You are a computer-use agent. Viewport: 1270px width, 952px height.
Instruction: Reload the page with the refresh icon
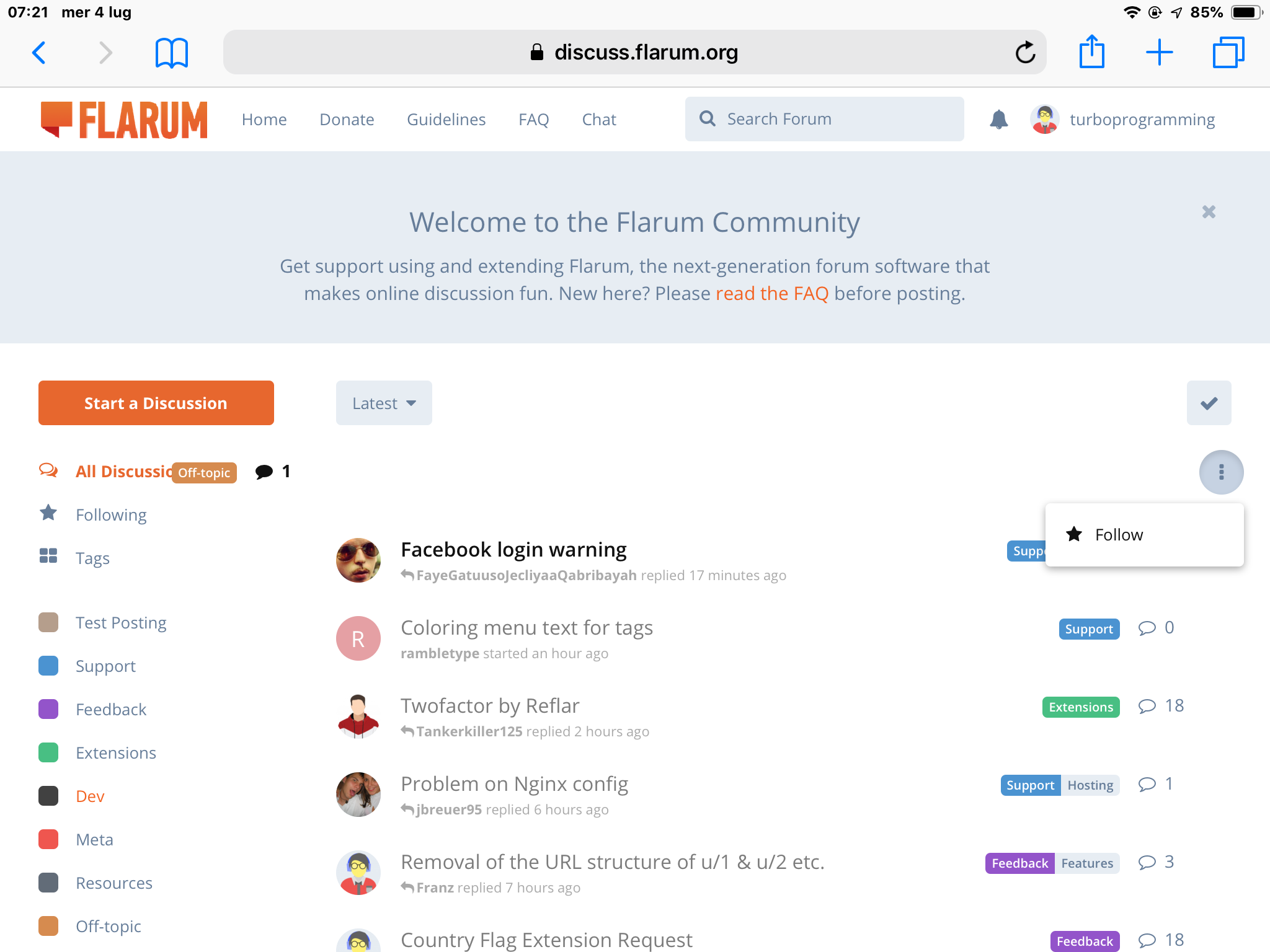point(1025,53)
